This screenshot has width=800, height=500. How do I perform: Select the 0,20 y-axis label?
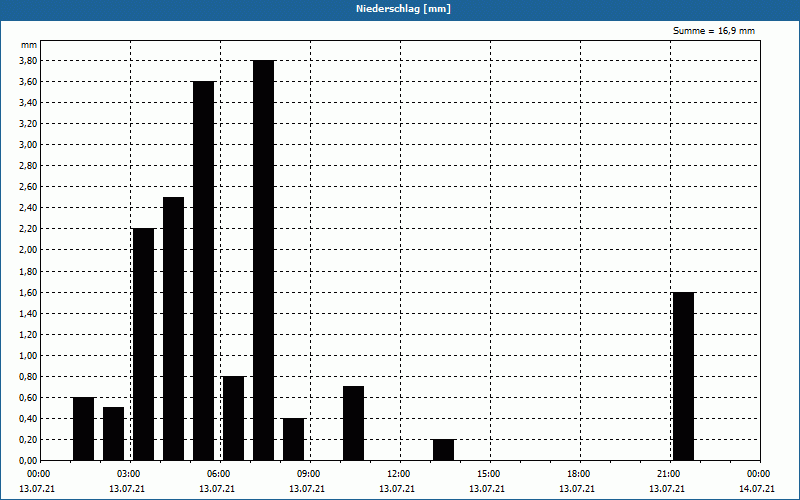(x=29, y=440)
